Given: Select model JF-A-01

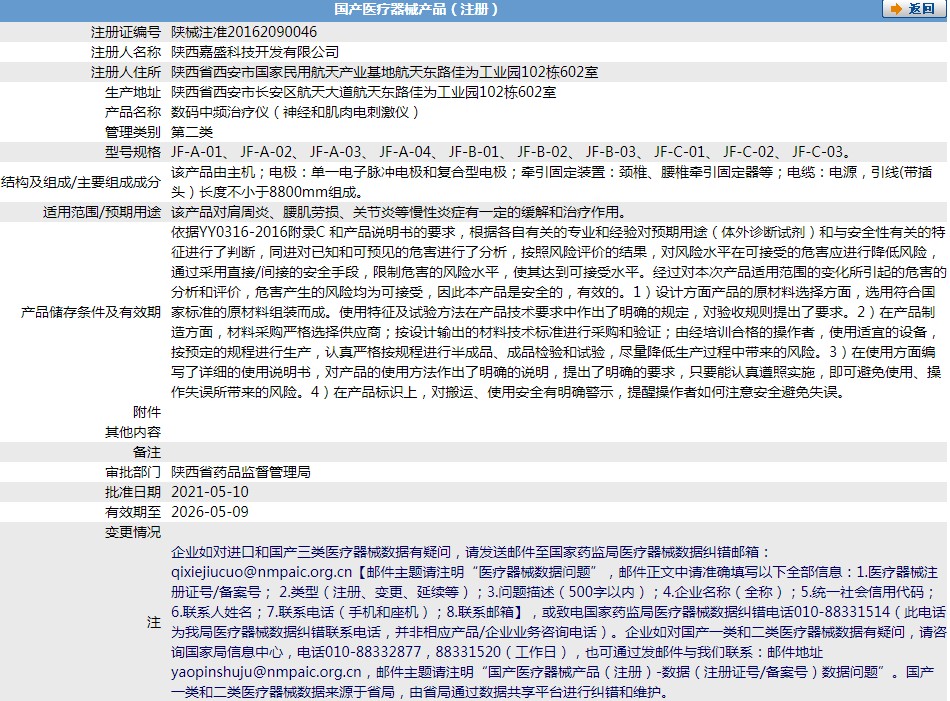Looking at the screenshot, I should point(197,152).
